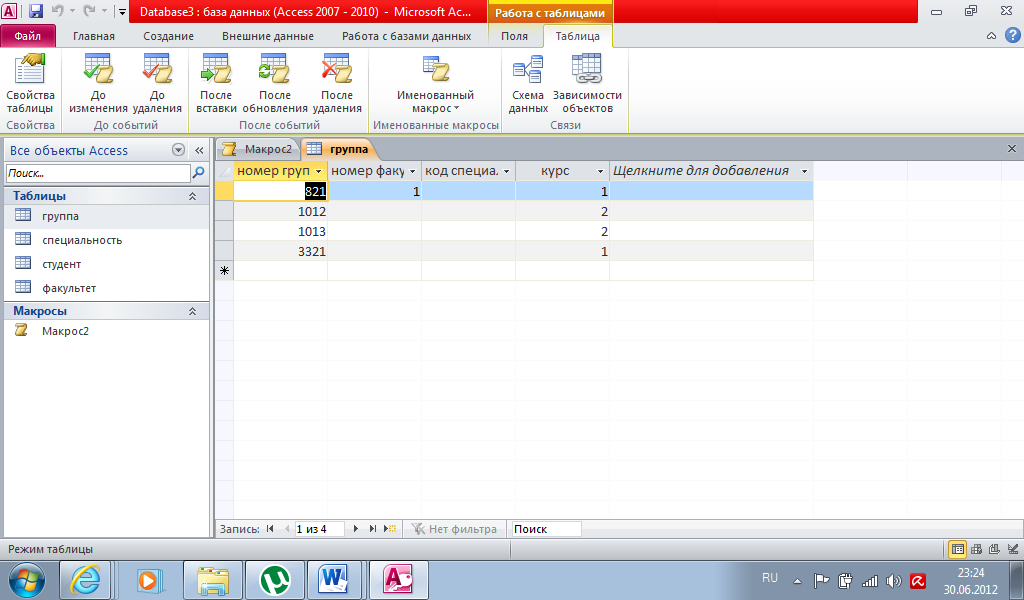Collapse the navigation pane with double chevron
This screenshot has height=600, width=1024.
(199, 150)
